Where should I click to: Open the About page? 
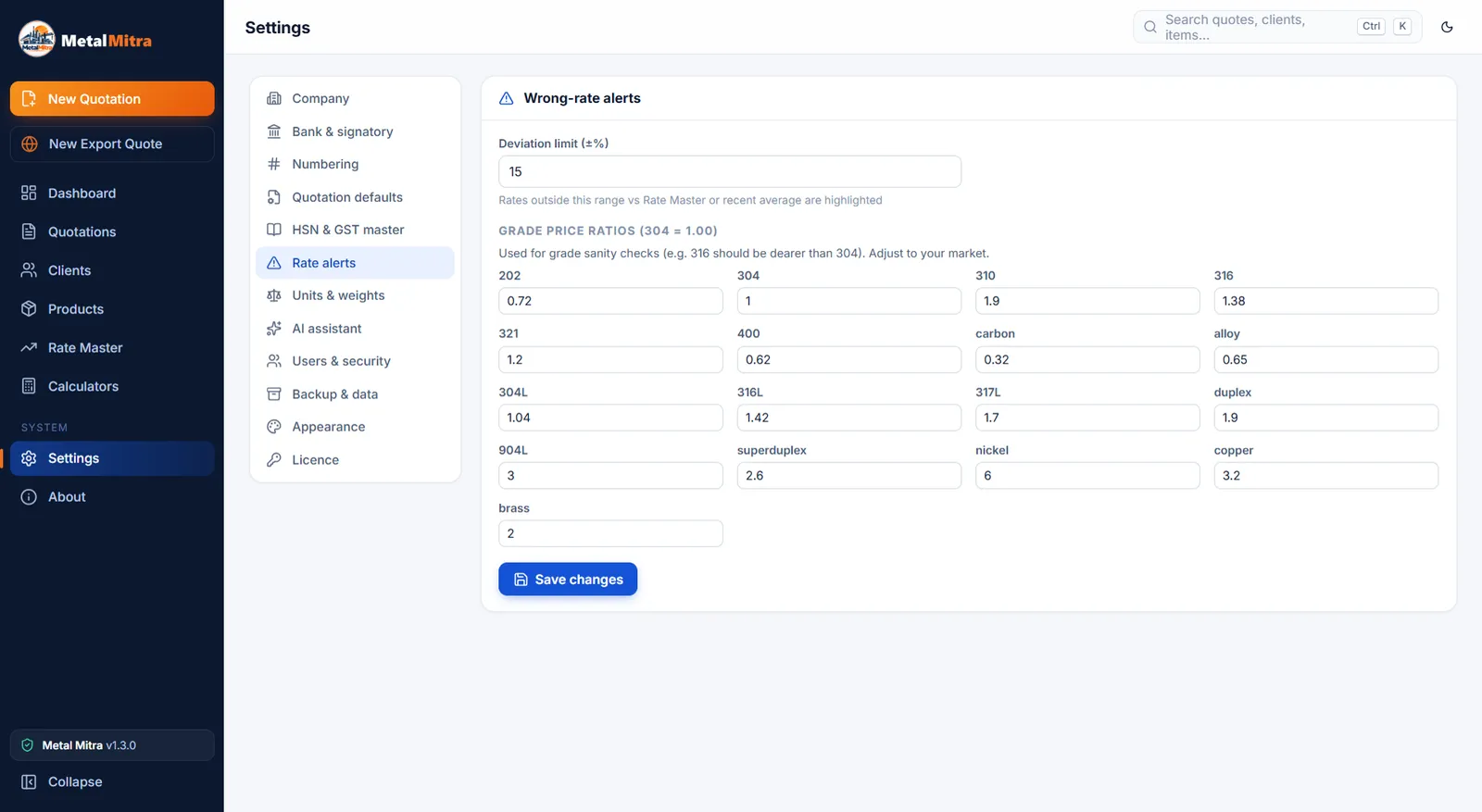(x=112, y=497)
